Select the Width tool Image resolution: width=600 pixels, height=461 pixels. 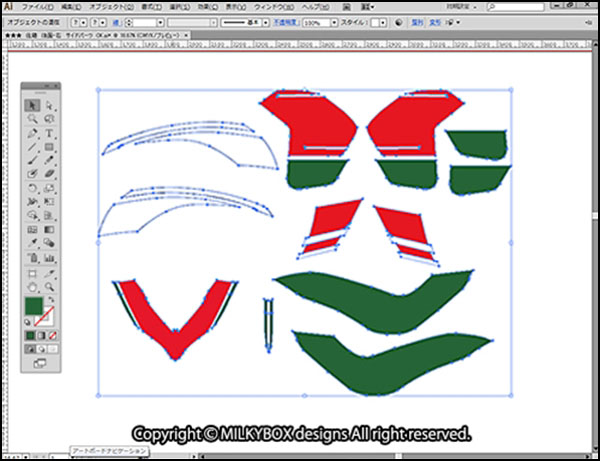pyautogui.click(x=32, y=202)
